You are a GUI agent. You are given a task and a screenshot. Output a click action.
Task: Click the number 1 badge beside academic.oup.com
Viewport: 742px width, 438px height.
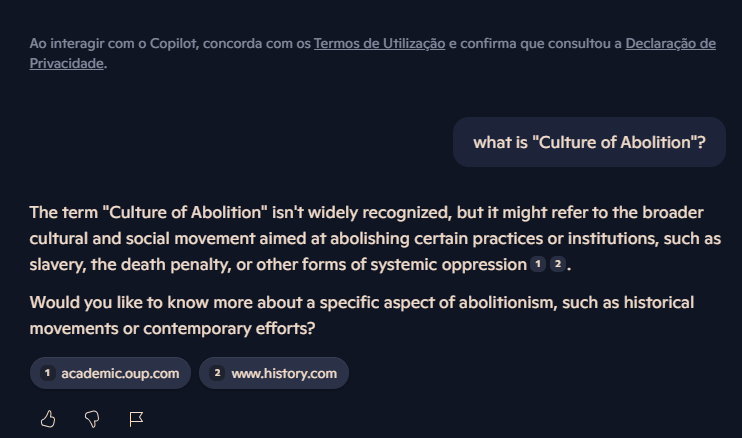(x=47, y=374)
